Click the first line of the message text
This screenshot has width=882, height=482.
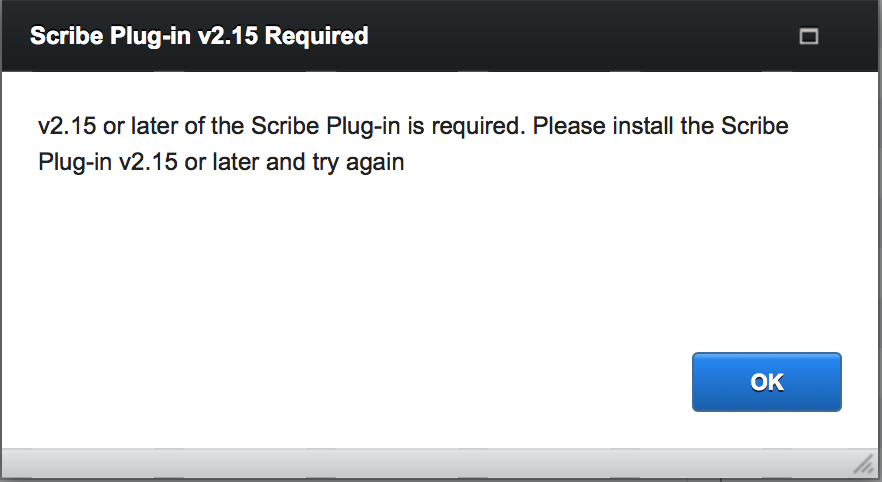413,126
